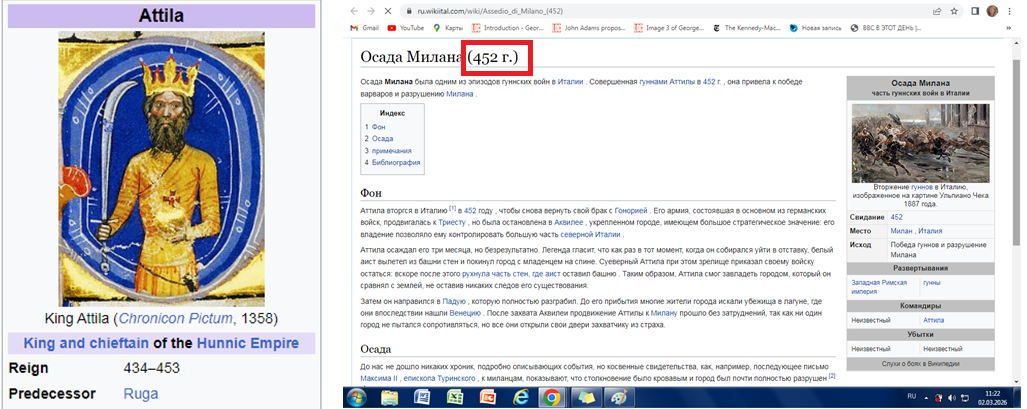Open the browser side panel icon
This screenshot has height=409, width=1027.
(x=975, y=10)
